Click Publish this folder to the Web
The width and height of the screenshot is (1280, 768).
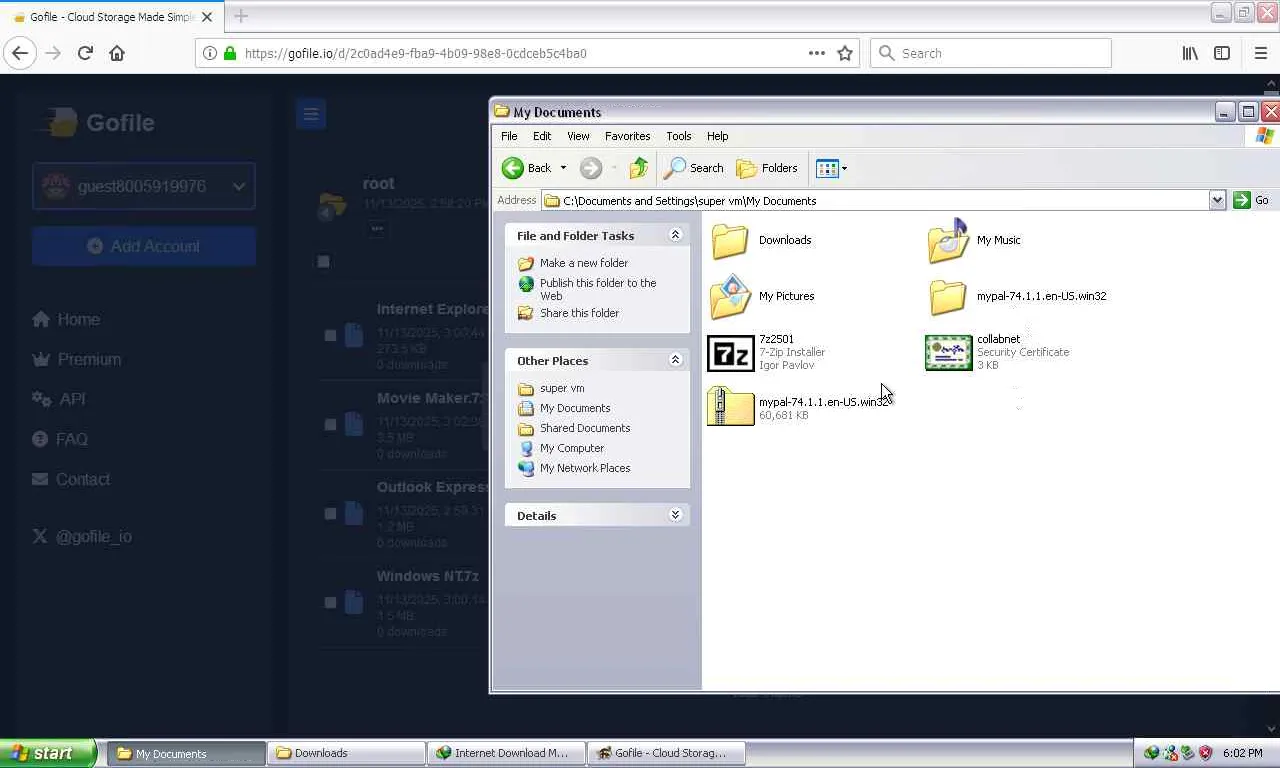pos(598,289)
